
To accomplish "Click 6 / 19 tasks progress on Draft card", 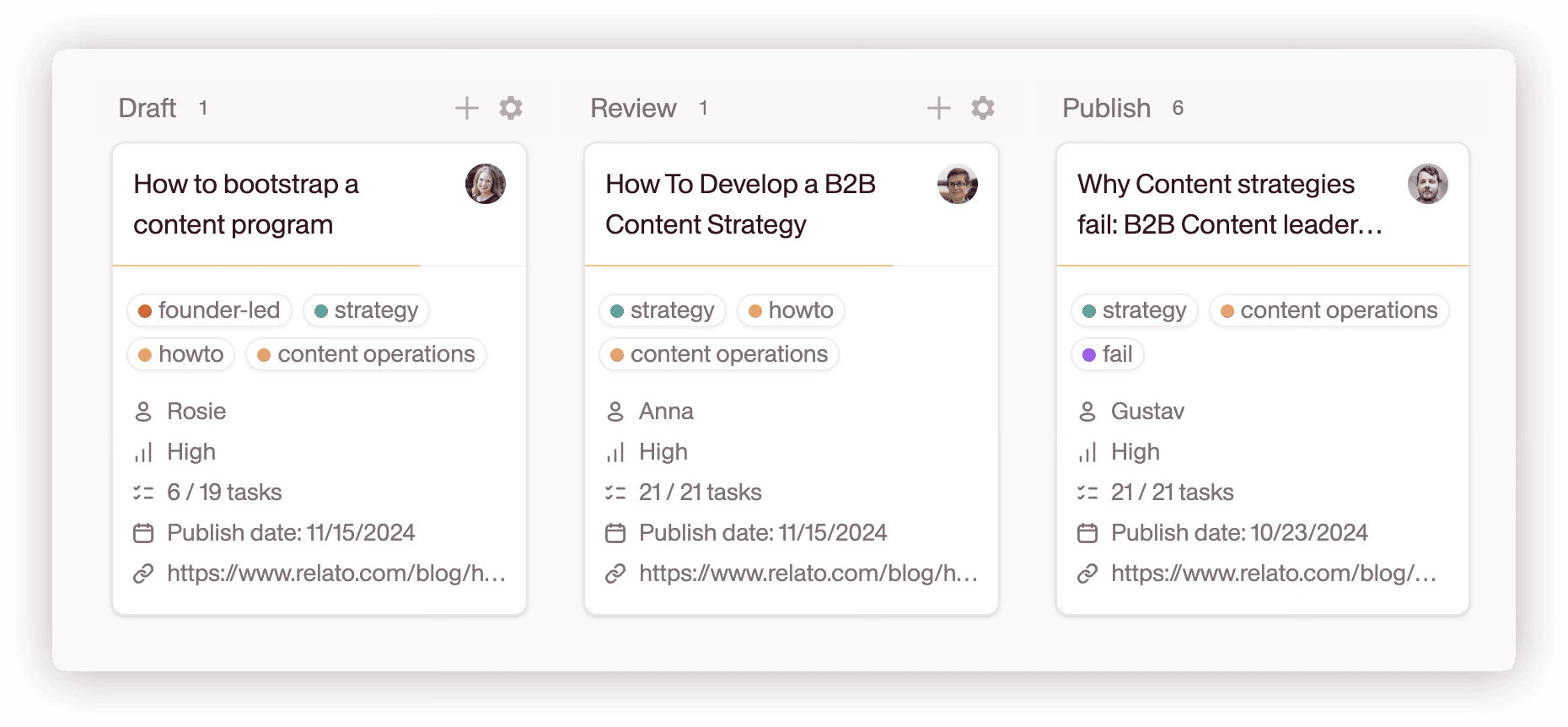I will point(224,493).
